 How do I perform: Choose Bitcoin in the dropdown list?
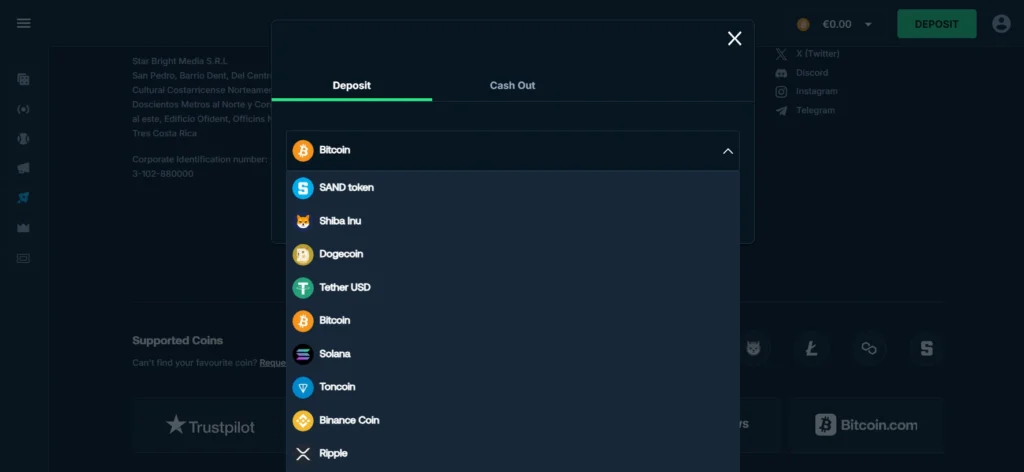click(x=513, y=321)
